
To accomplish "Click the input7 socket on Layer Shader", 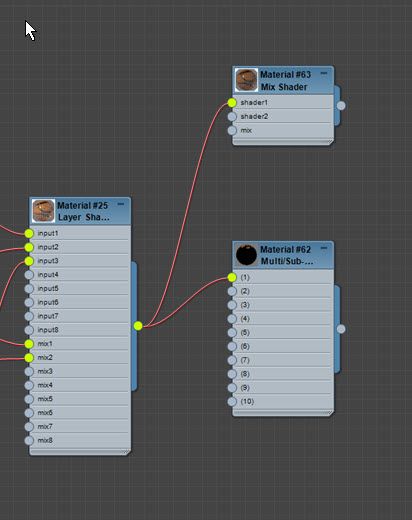I will point(29,316).
